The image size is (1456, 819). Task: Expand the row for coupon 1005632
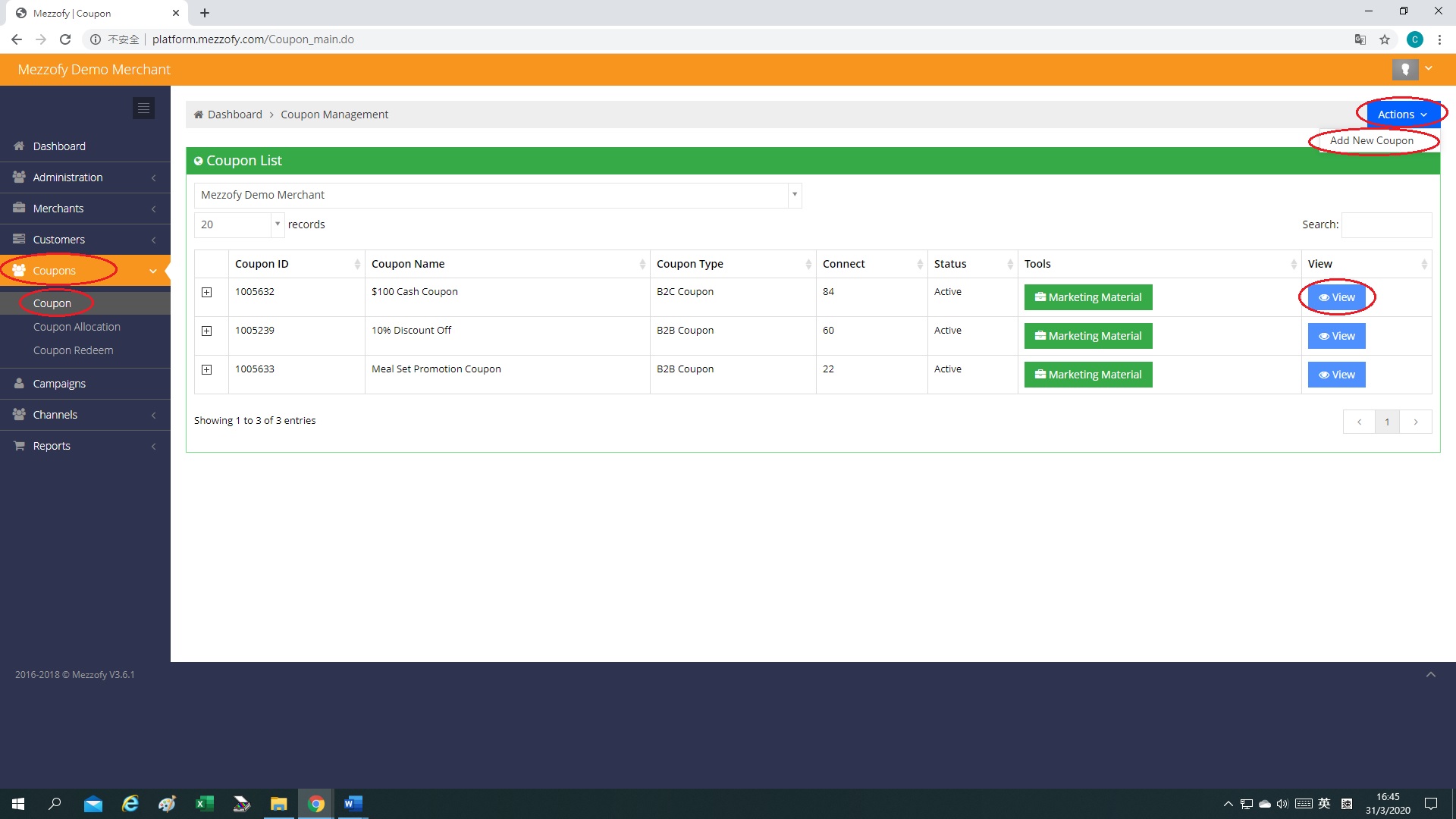pyautogui.click(x=206, y=293)
